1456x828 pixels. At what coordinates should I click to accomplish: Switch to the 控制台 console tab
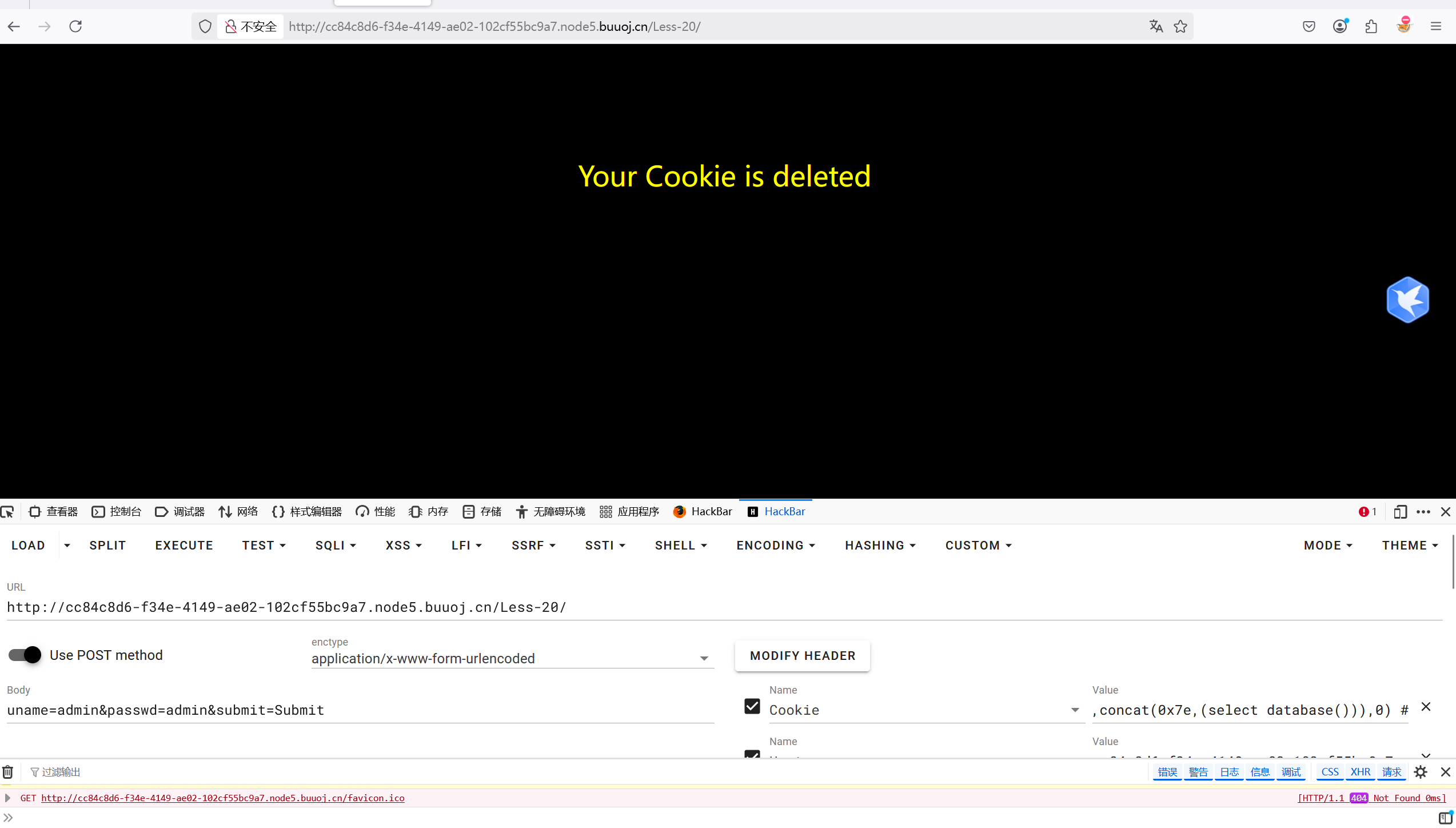pos(117,512)
